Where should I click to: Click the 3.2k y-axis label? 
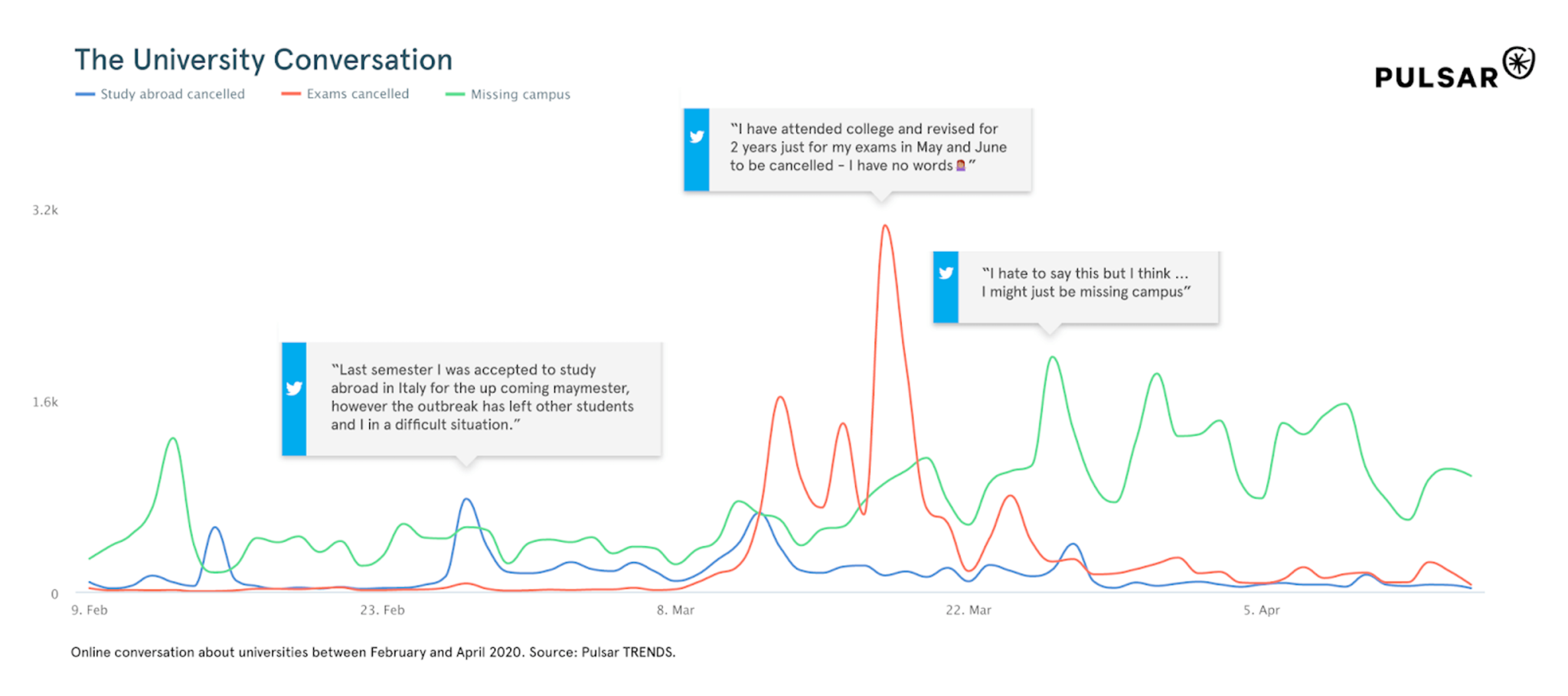coord(45,211)
